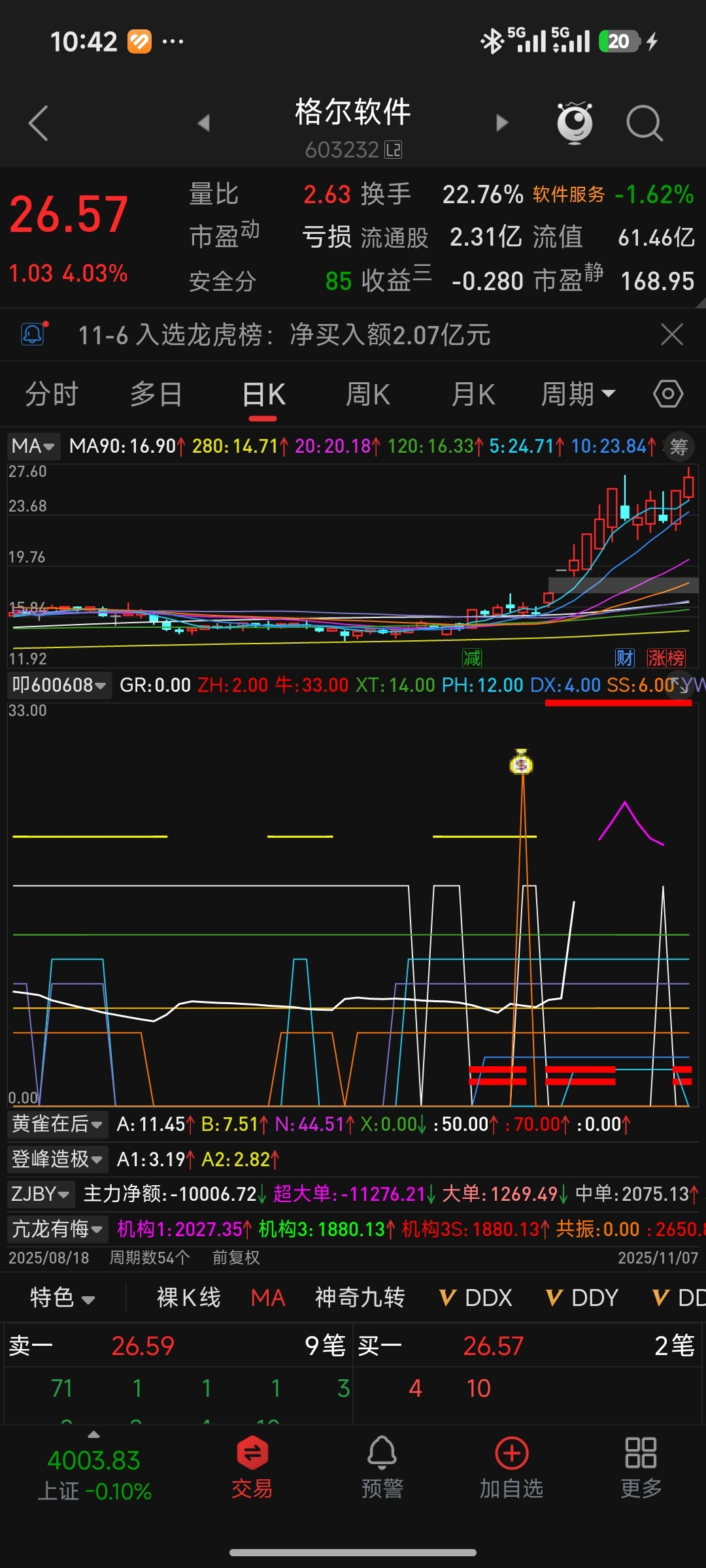Tap 加自选 add to watchlist
The image size is (706, 1568).
[511, 1466]
